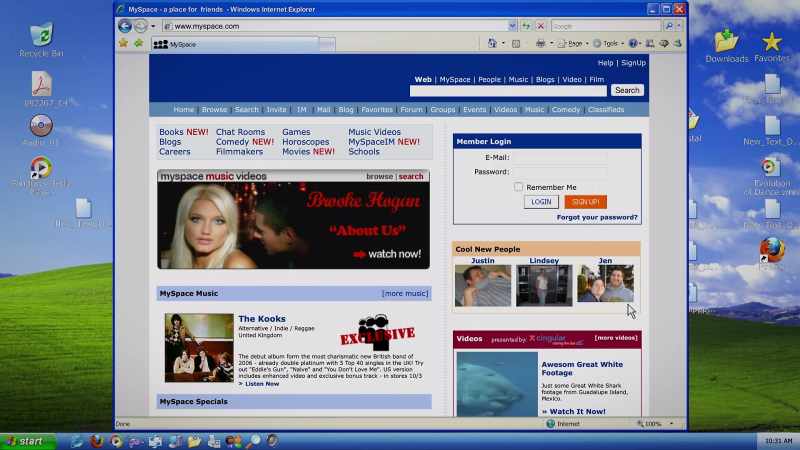This screenshot has height=450, width=800.
Task: Open a new blank tab
Action: coord(328,45)
